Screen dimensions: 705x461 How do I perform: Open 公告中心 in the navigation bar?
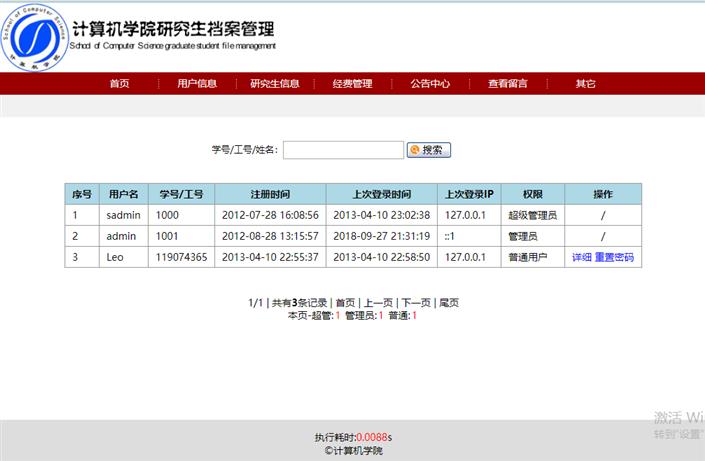[x=430, y=84]
